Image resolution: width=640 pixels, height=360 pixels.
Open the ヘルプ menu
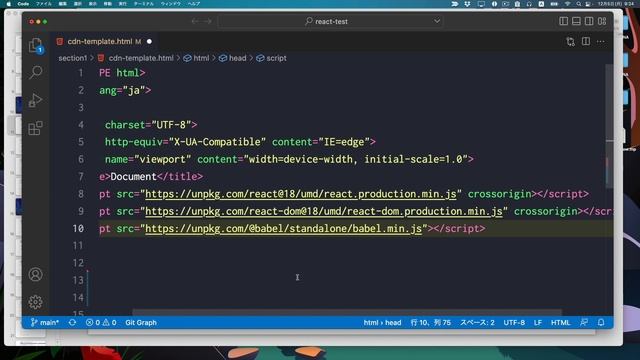(194, 4)
